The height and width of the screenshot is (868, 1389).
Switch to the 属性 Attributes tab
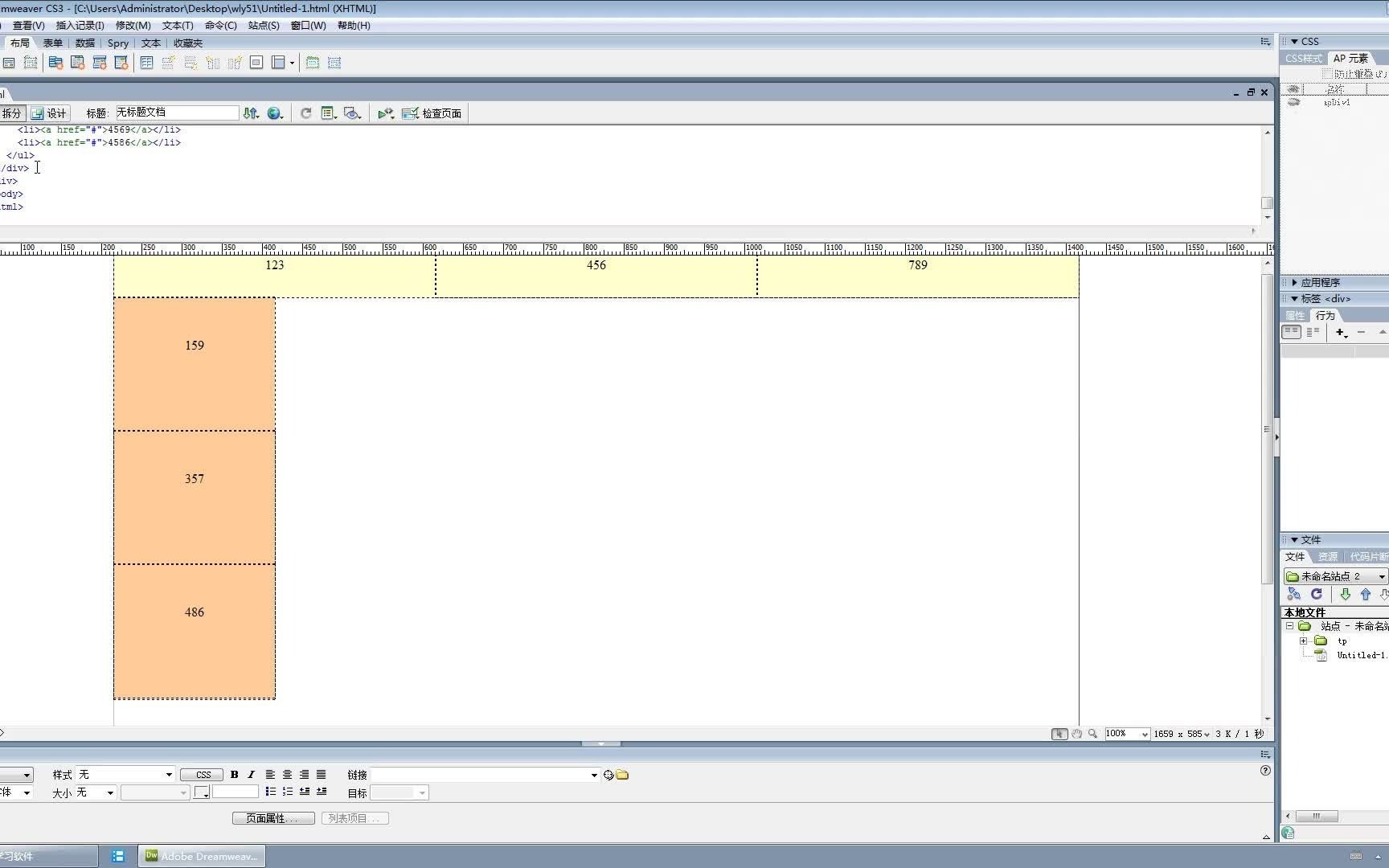click(x=1295, y=315)
